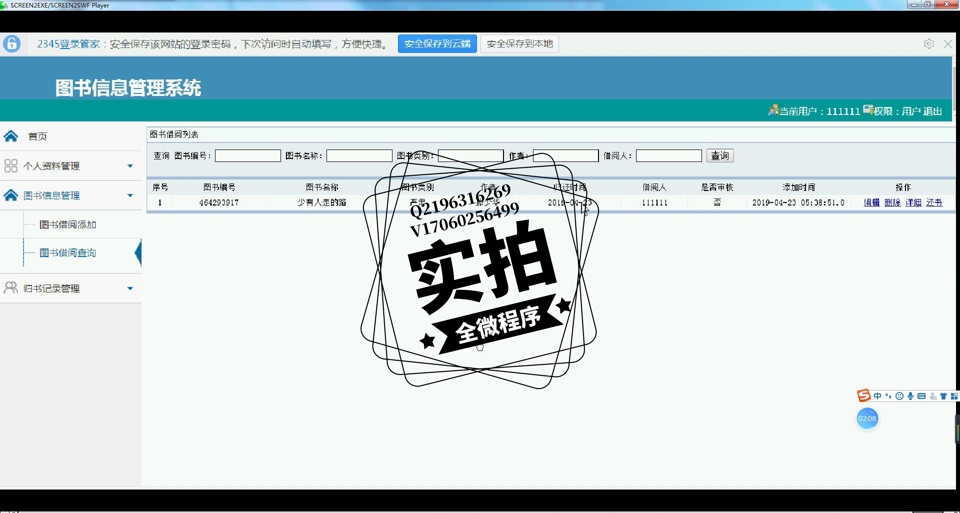Open password bar settings gear icon
960x513 pixels.
pos(929,44)
